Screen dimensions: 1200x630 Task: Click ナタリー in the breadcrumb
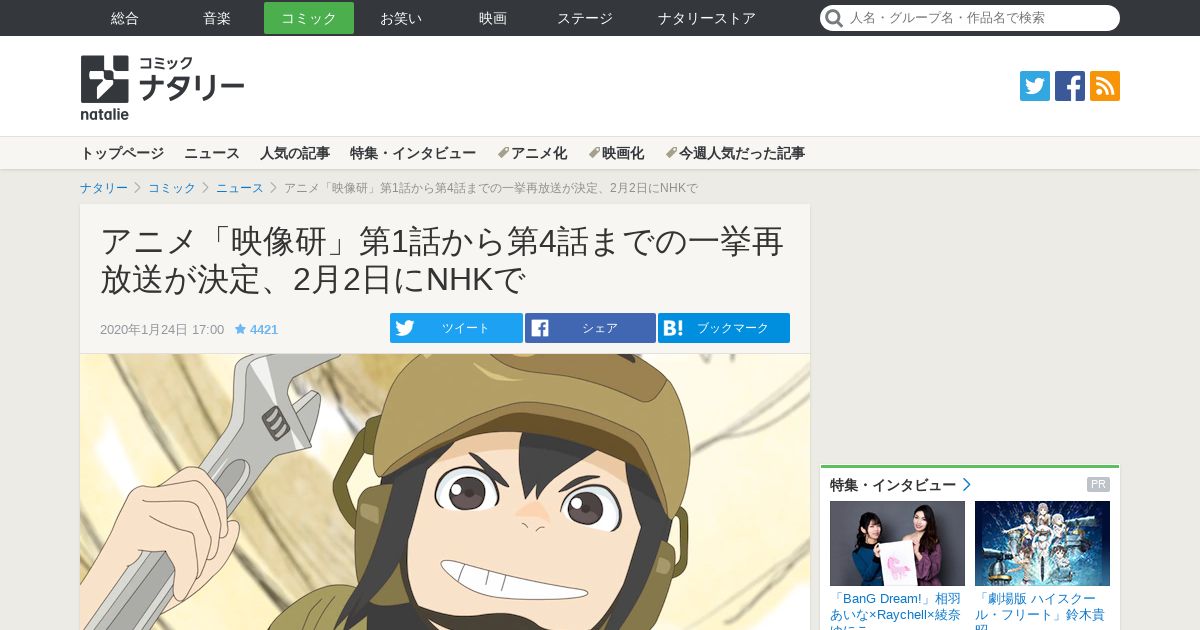click(x=104, y=188)
